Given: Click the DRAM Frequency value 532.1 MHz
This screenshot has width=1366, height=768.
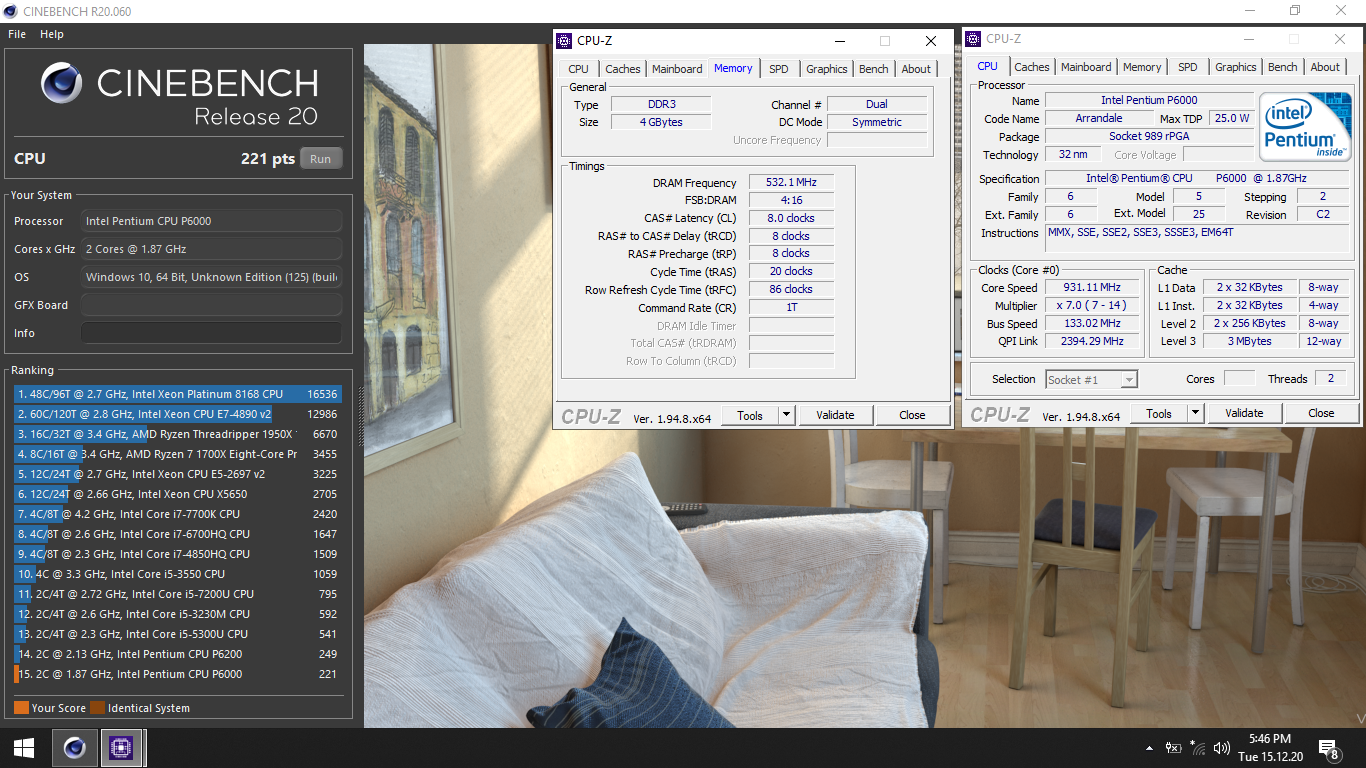Looking at the screenshot, I should click(791, 183).
